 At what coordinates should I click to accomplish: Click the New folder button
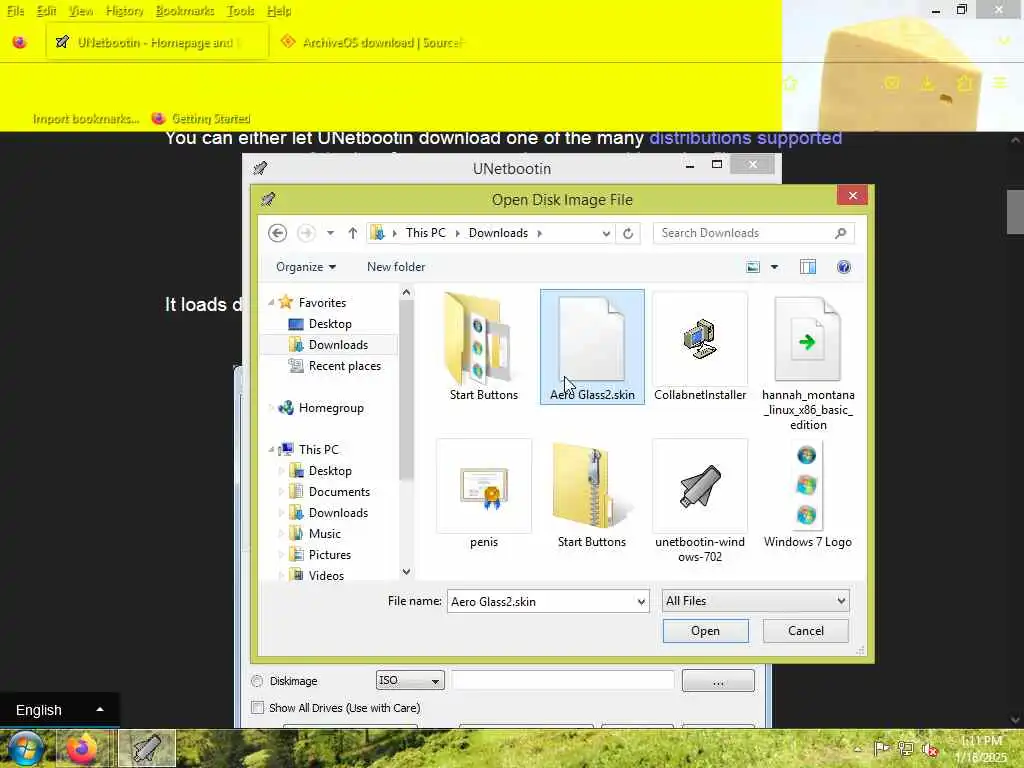(396, 267)
